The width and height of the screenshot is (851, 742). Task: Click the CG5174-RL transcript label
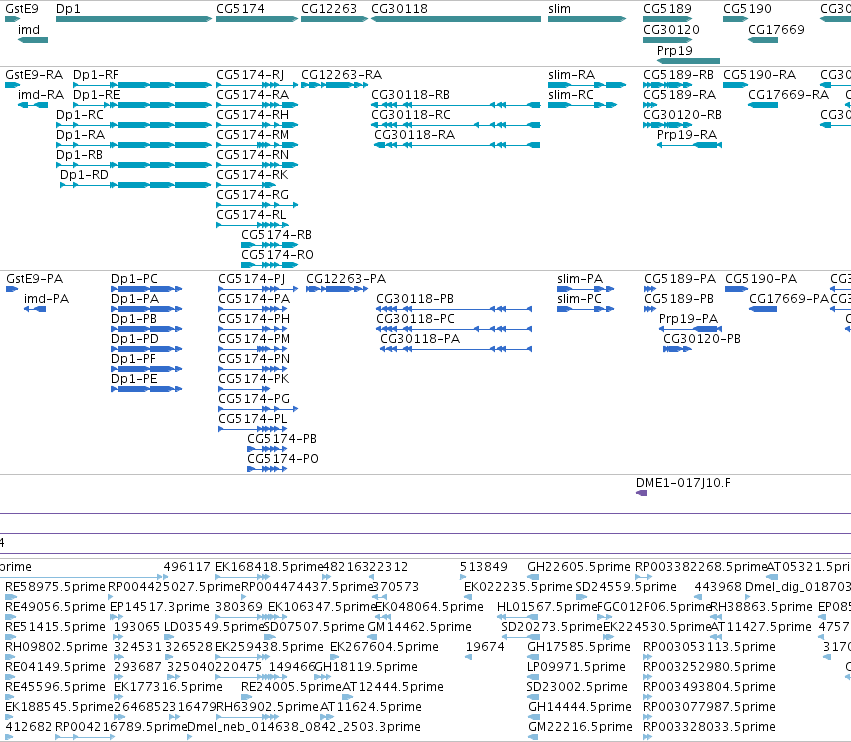pyautogui.click(x=251, y=214)
